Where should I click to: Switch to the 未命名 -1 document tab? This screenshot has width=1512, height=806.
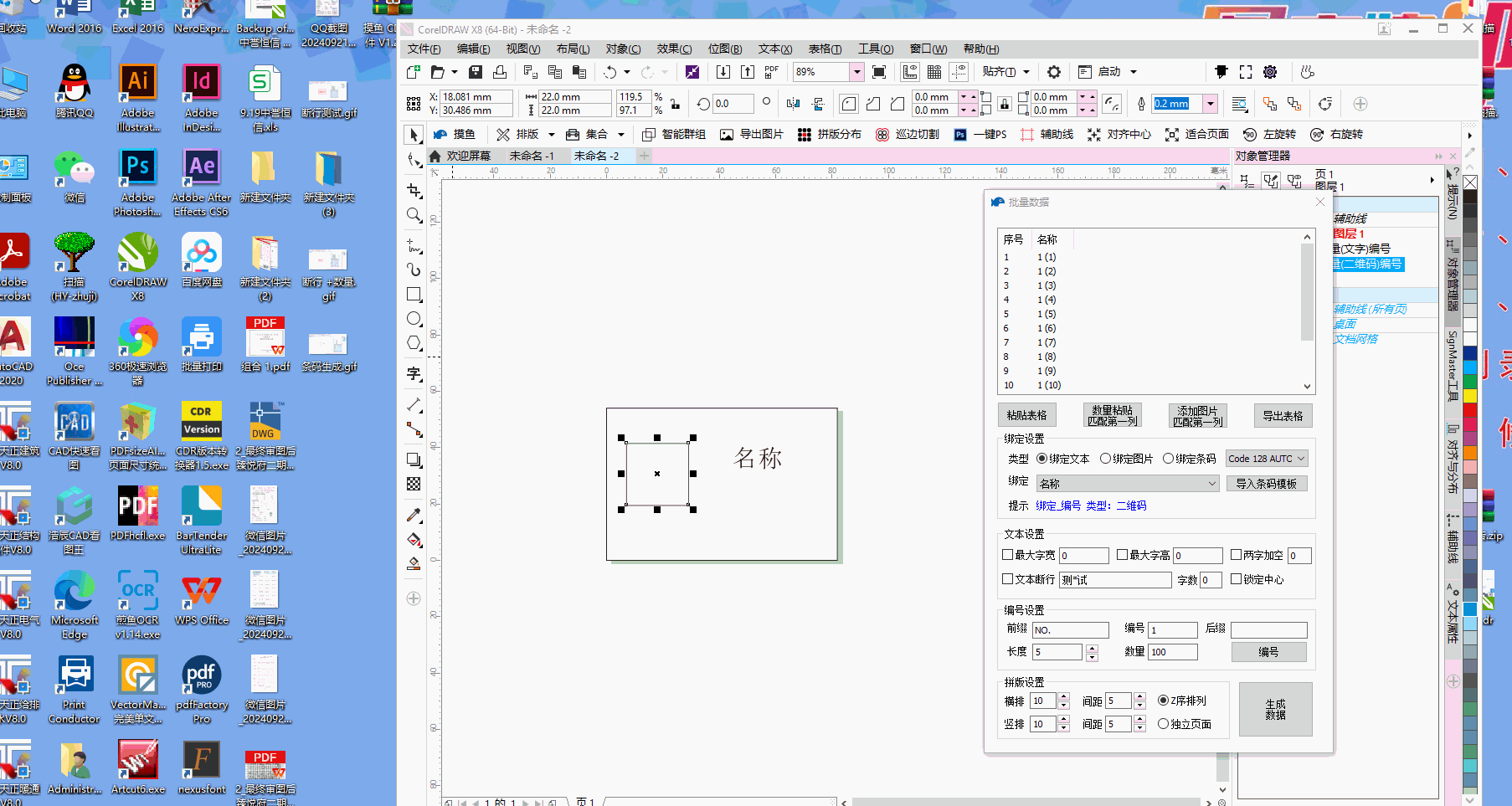pos(532,156)
